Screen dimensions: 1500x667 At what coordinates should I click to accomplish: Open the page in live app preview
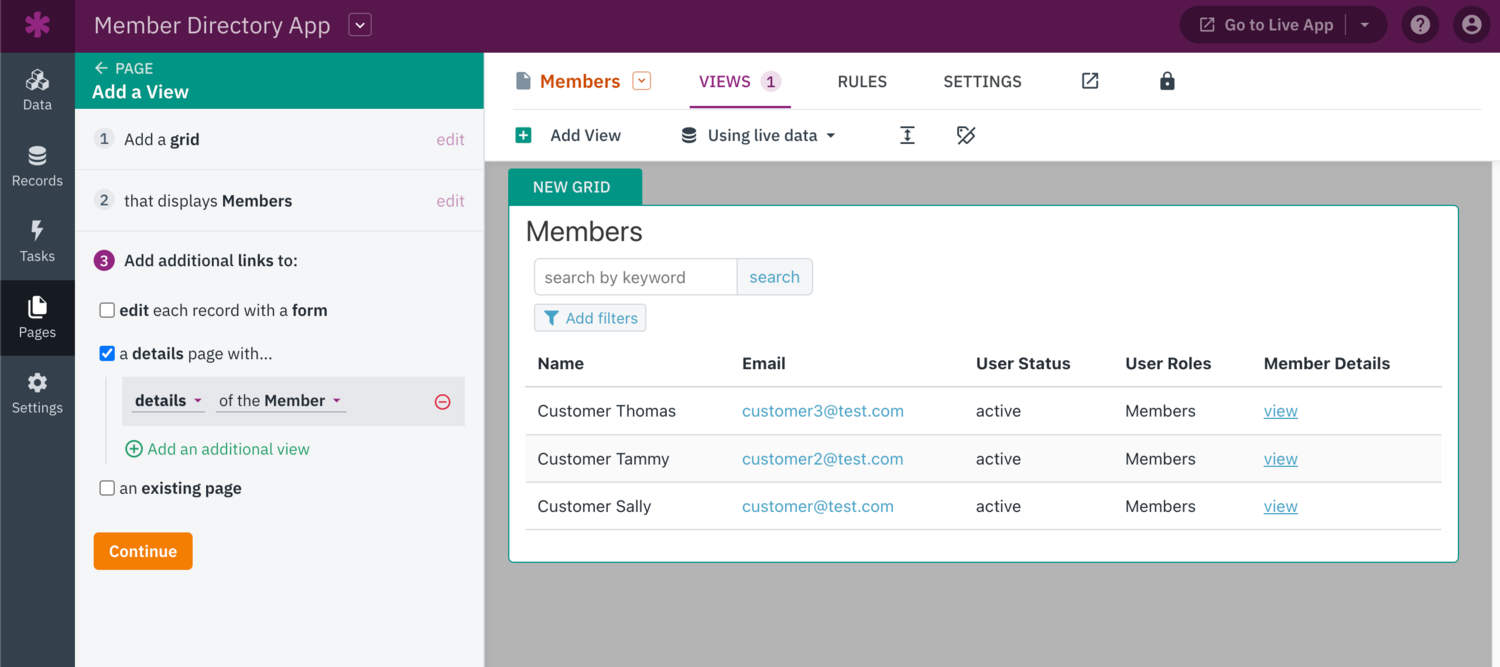[1089, 81]
